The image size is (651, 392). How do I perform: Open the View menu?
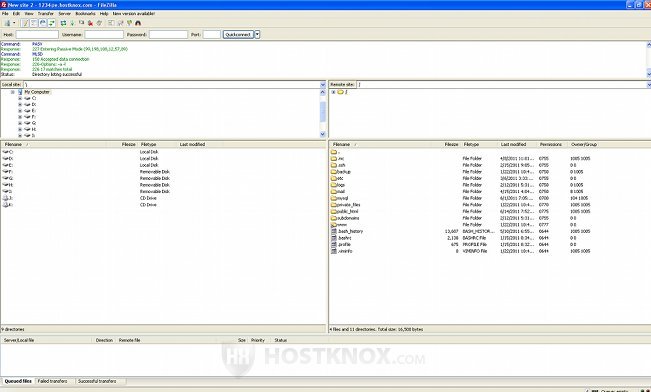[29, 14]
